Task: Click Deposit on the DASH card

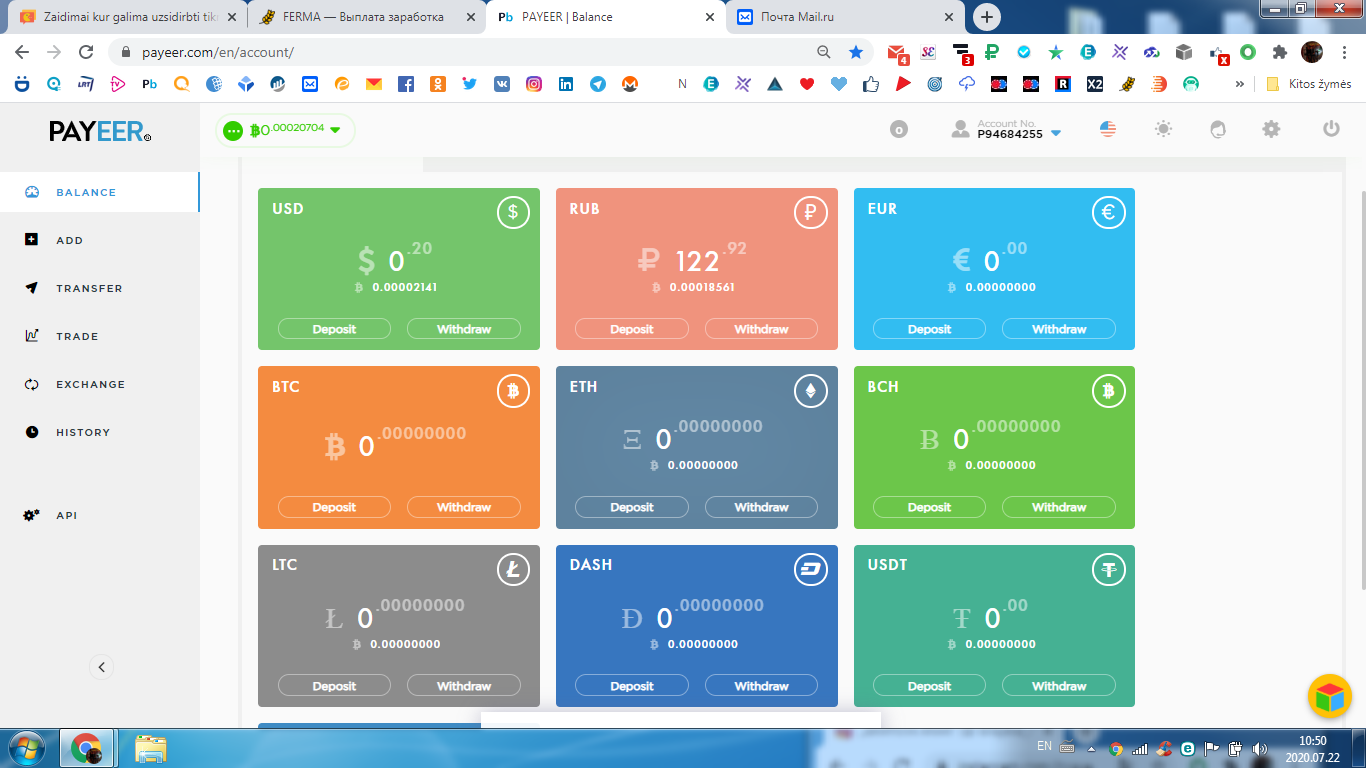Action: point(632,686)
